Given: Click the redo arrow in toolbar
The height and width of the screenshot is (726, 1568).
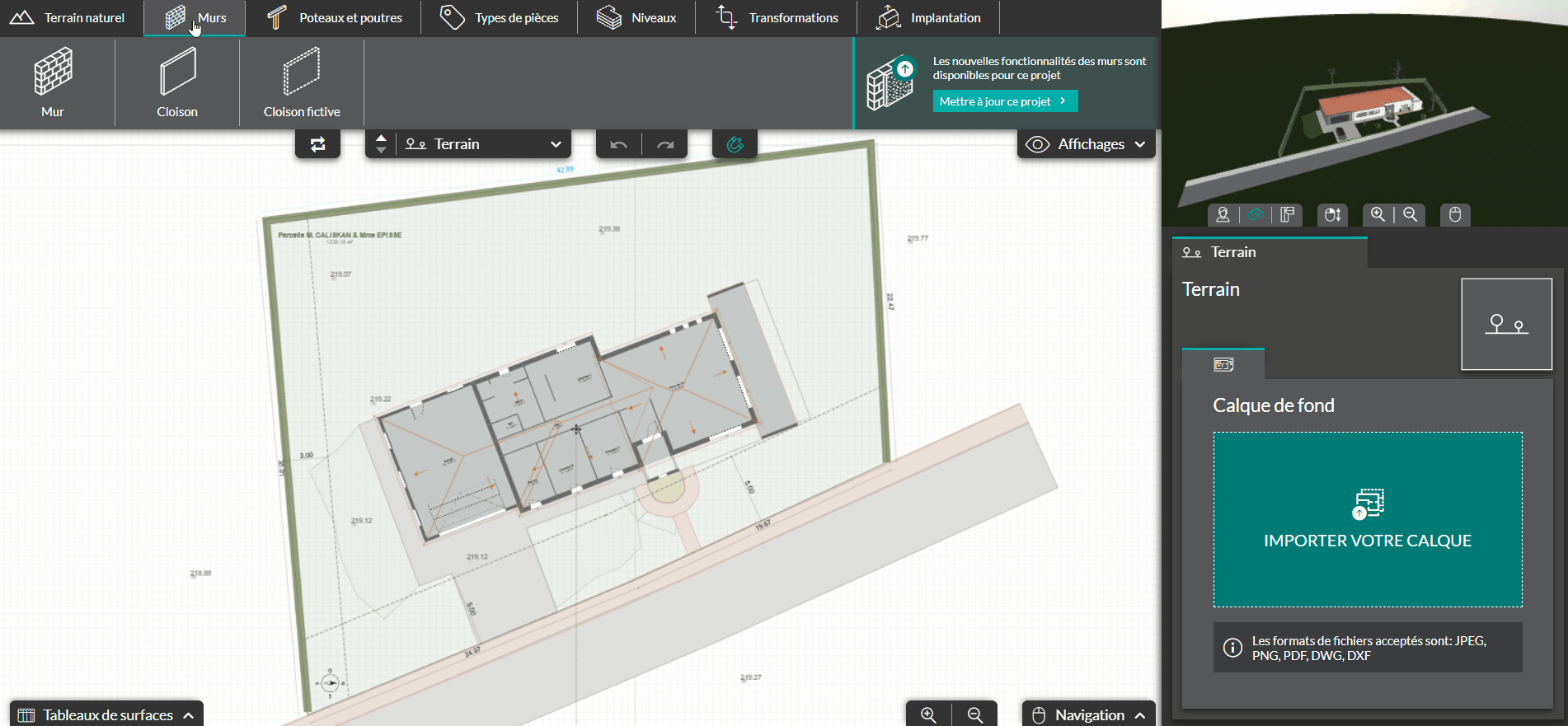Looking at the screenshot, I should tap(665, 145).
